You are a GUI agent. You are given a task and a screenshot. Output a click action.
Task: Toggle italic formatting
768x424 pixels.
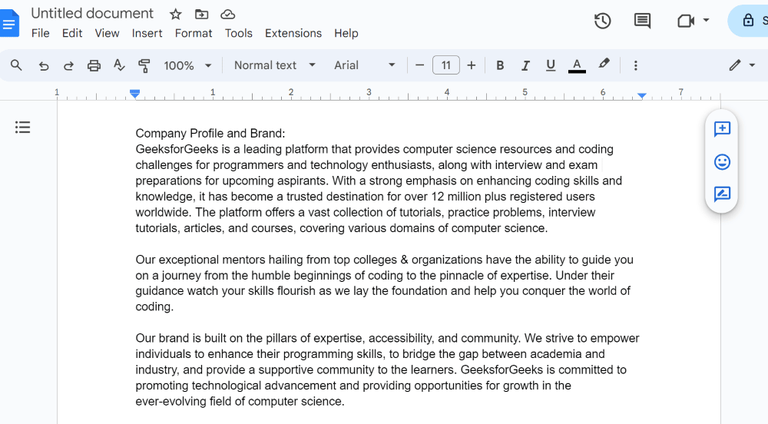pos(526,65)
